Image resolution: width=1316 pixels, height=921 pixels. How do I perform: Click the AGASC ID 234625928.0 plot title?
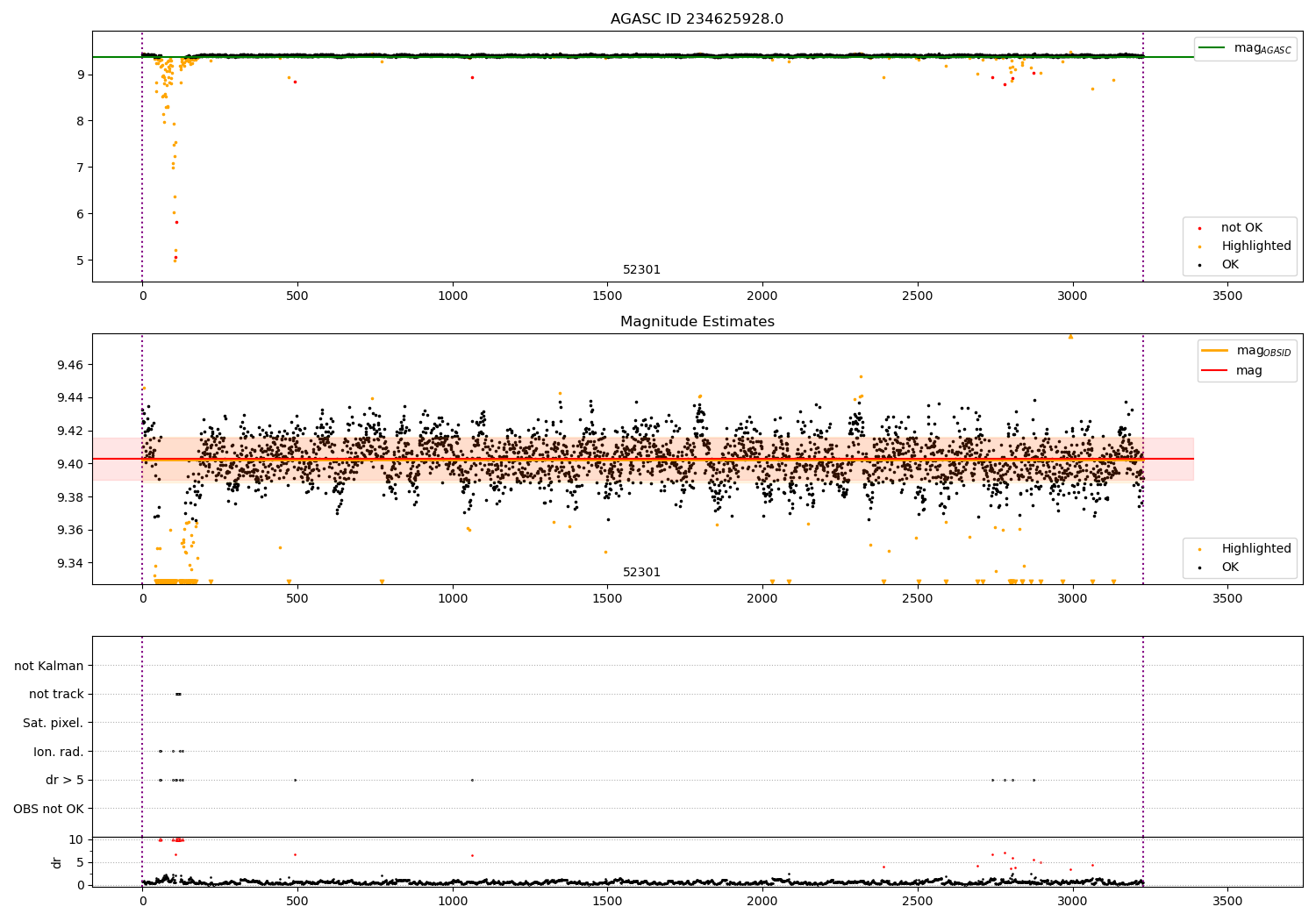coord(697,19)
